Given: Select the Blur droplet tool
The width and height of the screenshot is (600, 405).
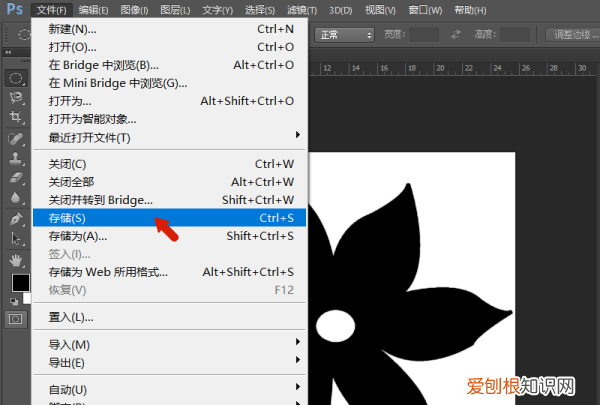Looking at the screenshot, I should tap(16, 197).
